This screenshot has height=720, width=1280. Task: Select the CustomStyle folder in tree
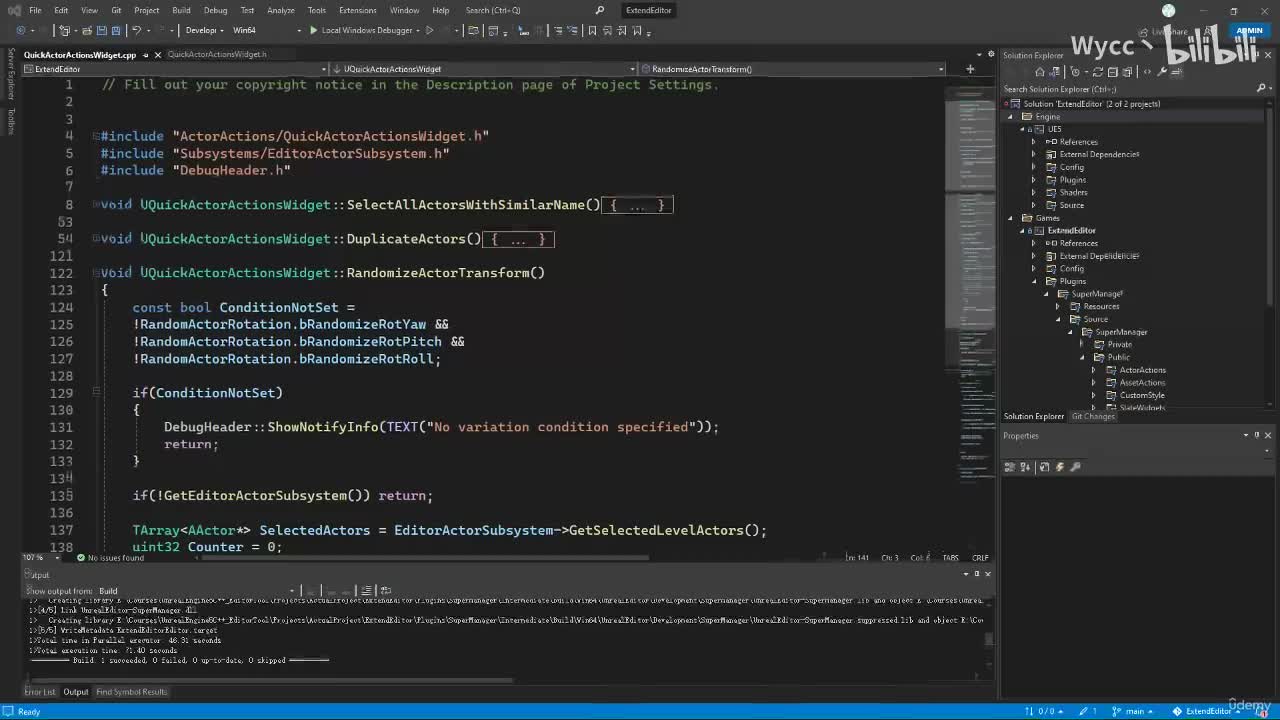(1142, 395)
